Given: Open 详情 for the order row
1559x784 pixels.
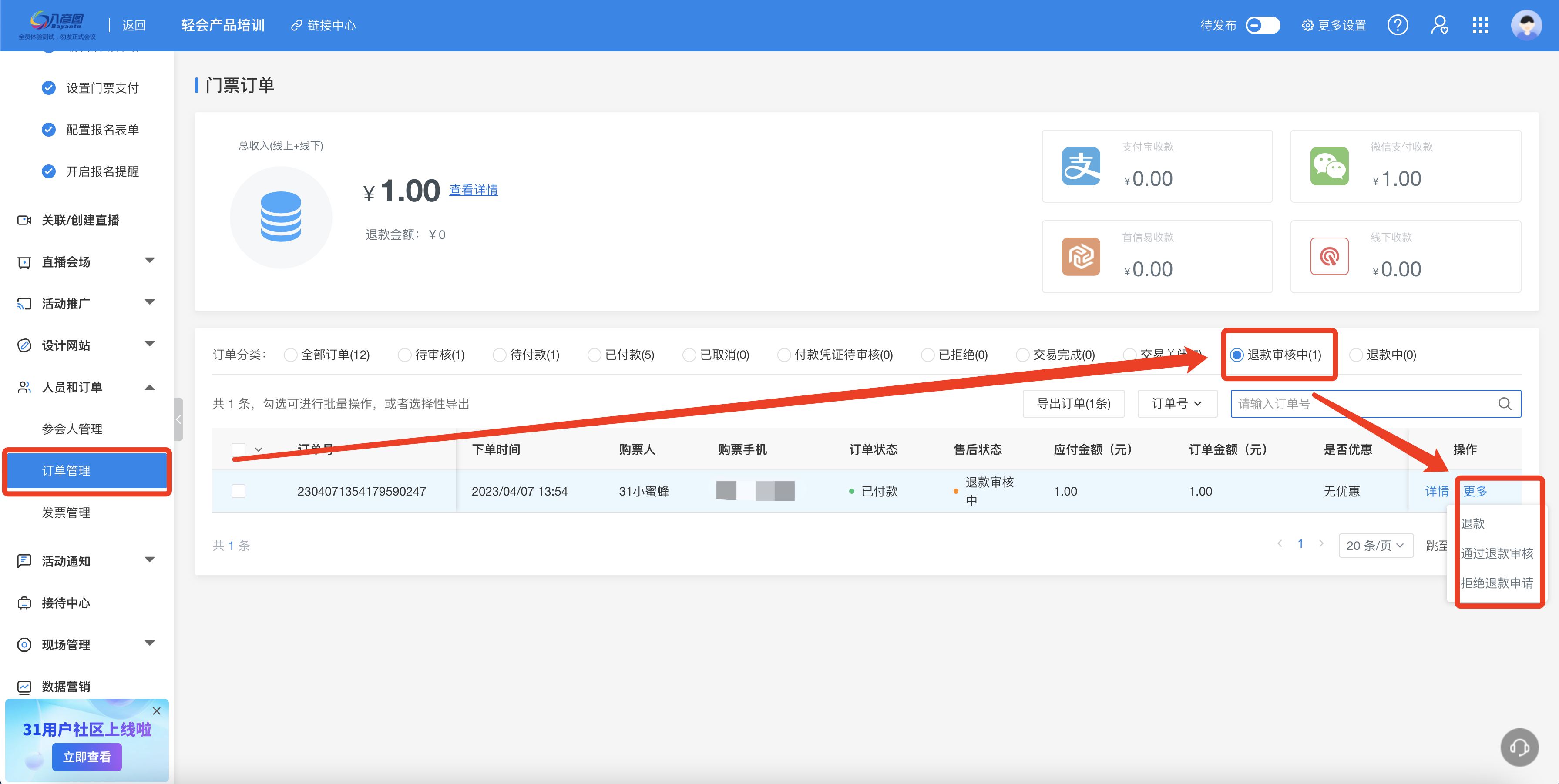Looking at the screenshot, I should (1437, 491).
